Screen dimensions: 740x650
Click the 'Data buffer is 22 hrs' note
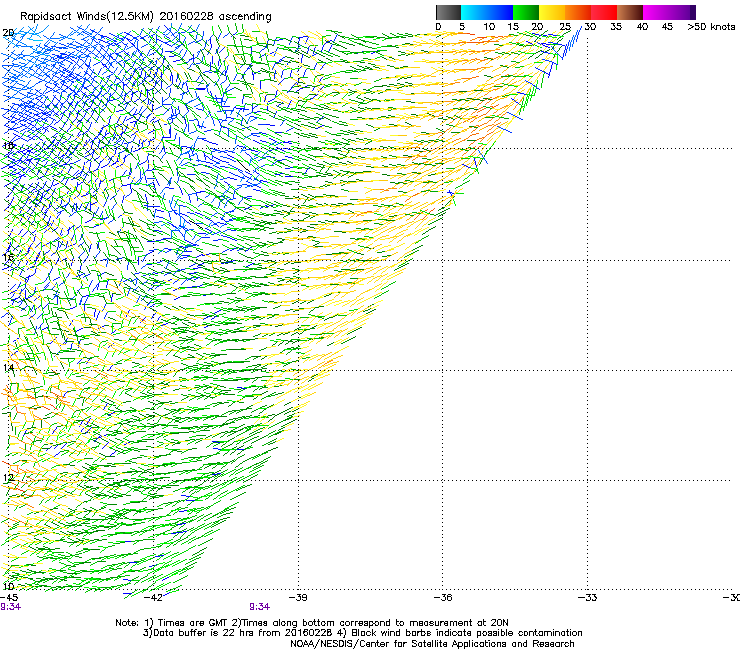(362, 633)
